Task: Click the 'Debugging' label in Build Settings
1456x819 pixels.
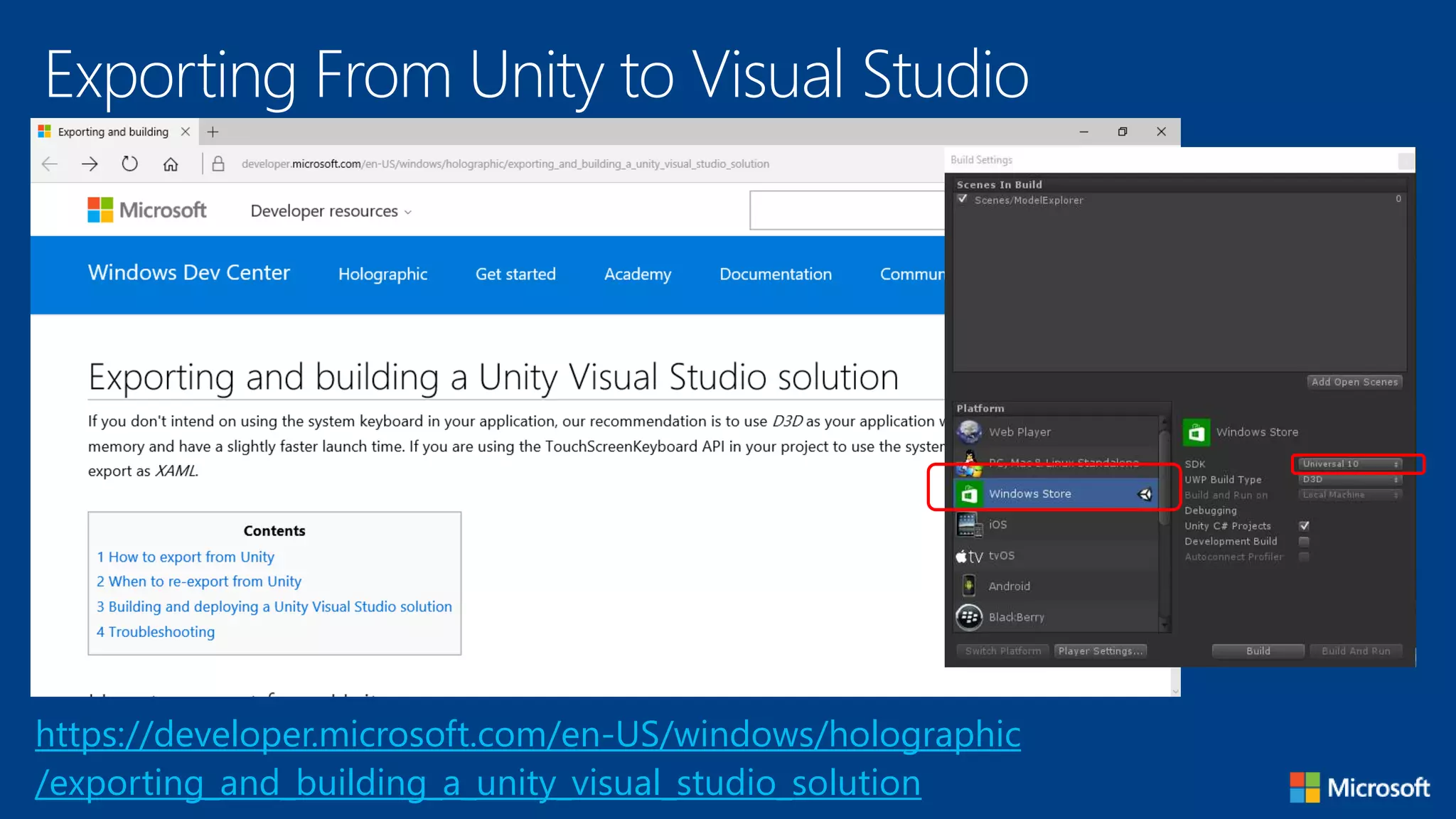Action: pos(1211,510)
